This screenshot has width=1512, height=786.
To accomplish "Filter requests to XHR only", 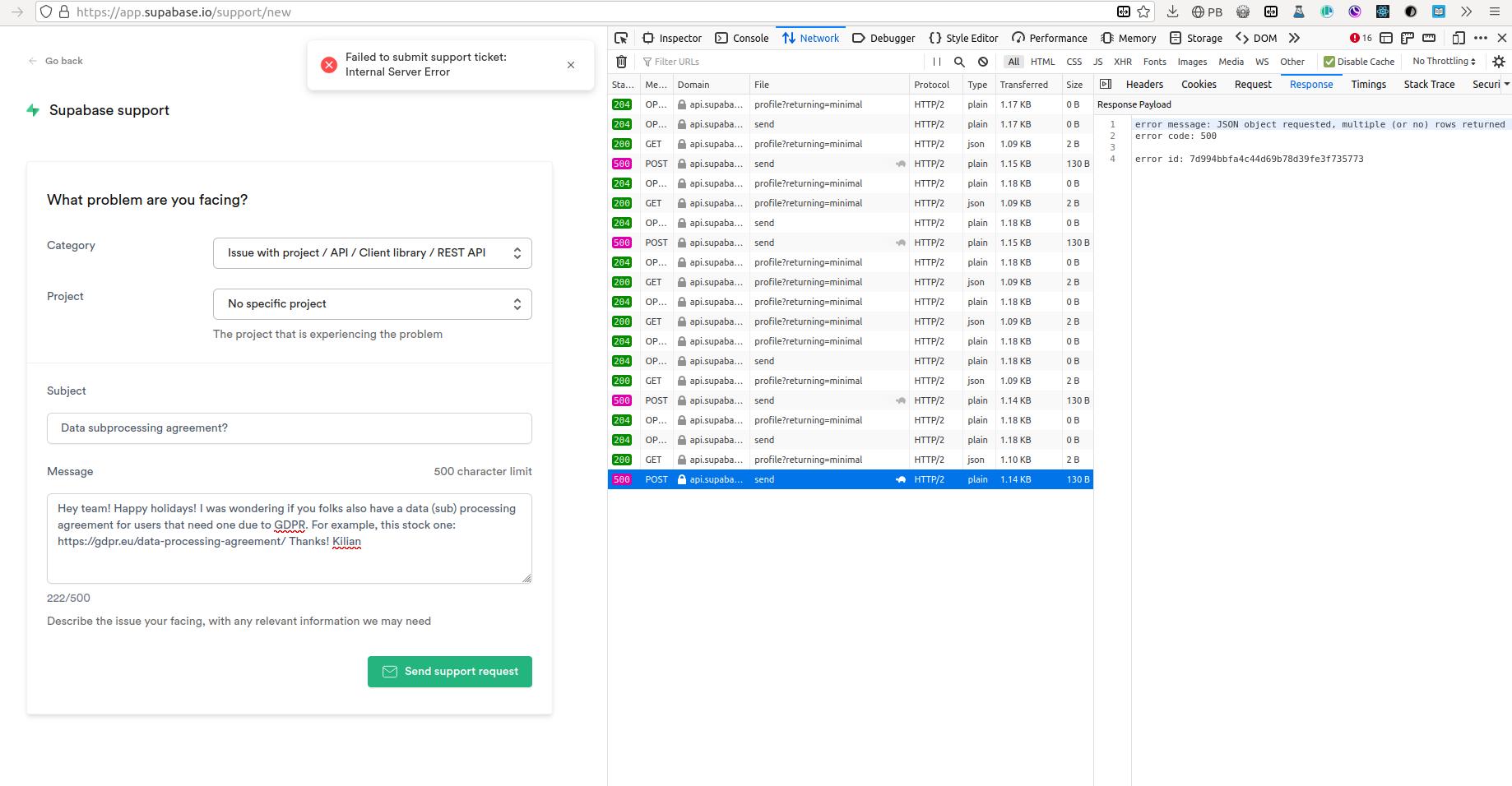I will [1122, 62].
